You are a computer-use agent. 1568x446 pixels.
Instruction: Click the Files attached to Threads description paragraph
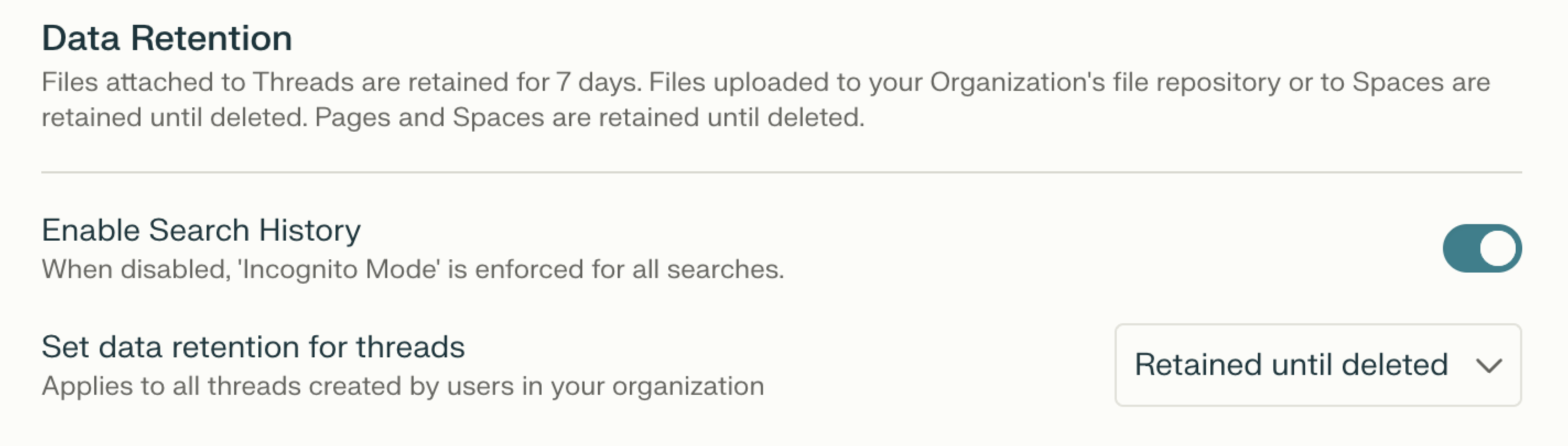pyautogui.click(x=766, y=99)
